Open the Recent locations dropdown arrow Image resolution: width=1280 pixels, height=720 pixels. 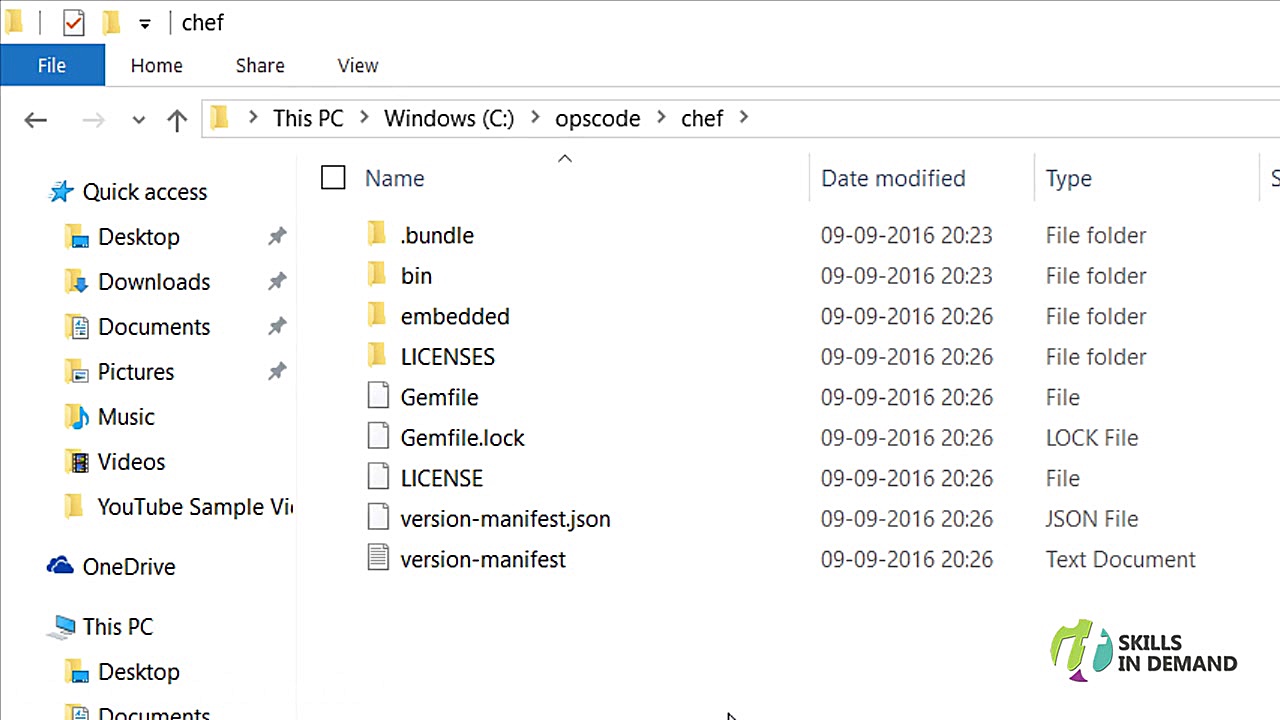coord(139,120)
